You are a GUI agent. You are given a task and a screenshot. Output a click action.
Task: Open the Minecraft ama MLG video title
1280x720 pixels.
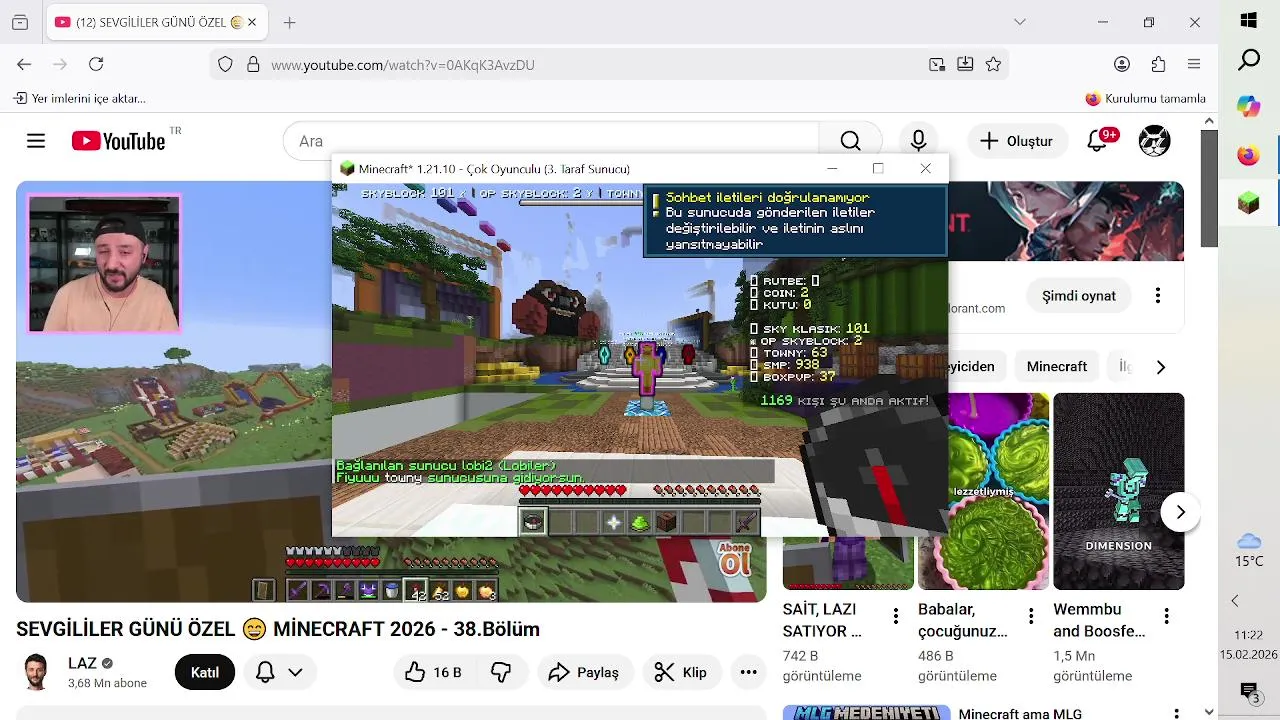coord(1020,714)
